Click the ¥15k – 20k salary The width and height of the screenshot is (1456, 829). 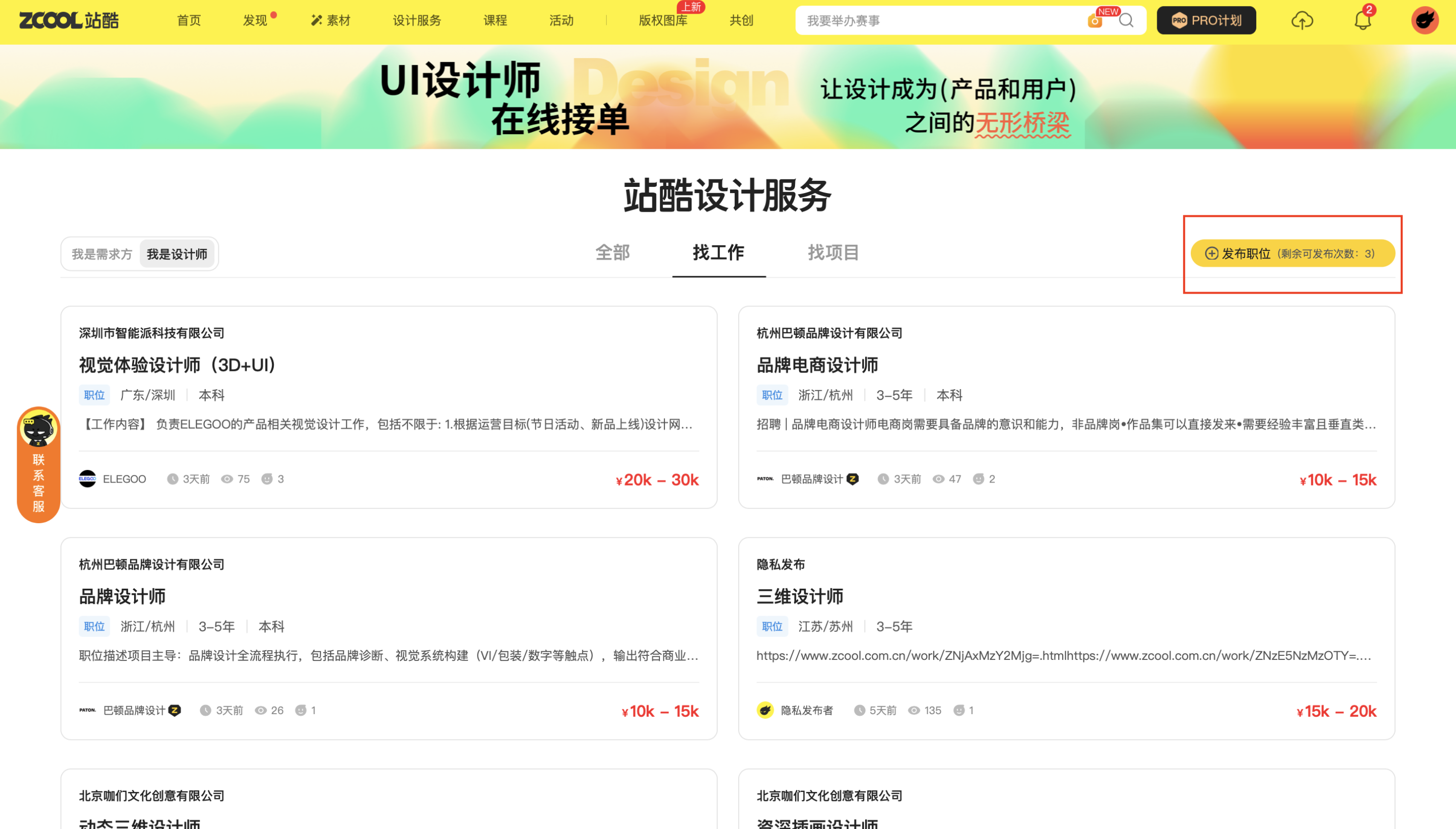pos(1336,711)
